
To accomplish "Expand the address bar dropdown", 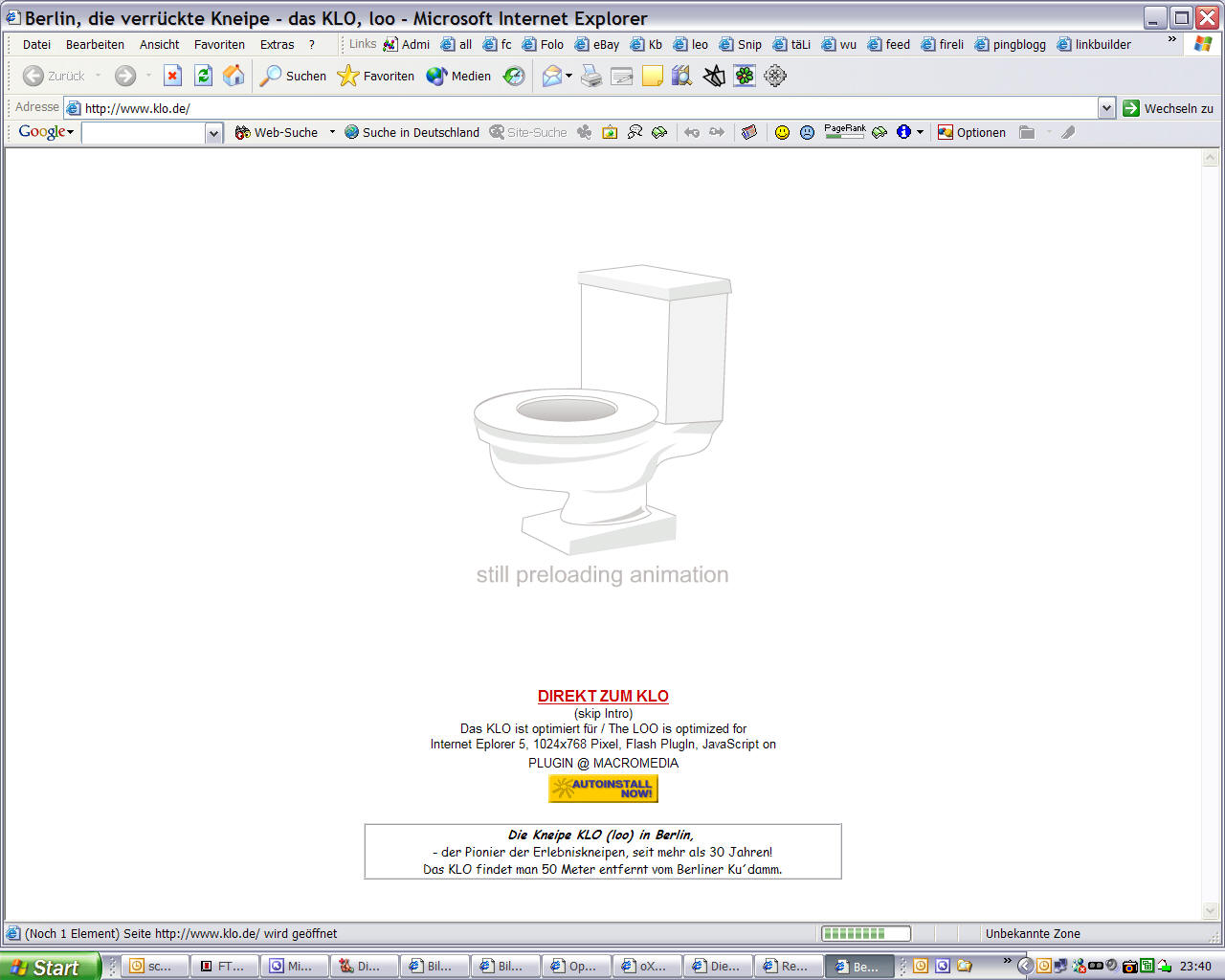I will tap(1106, 108).
